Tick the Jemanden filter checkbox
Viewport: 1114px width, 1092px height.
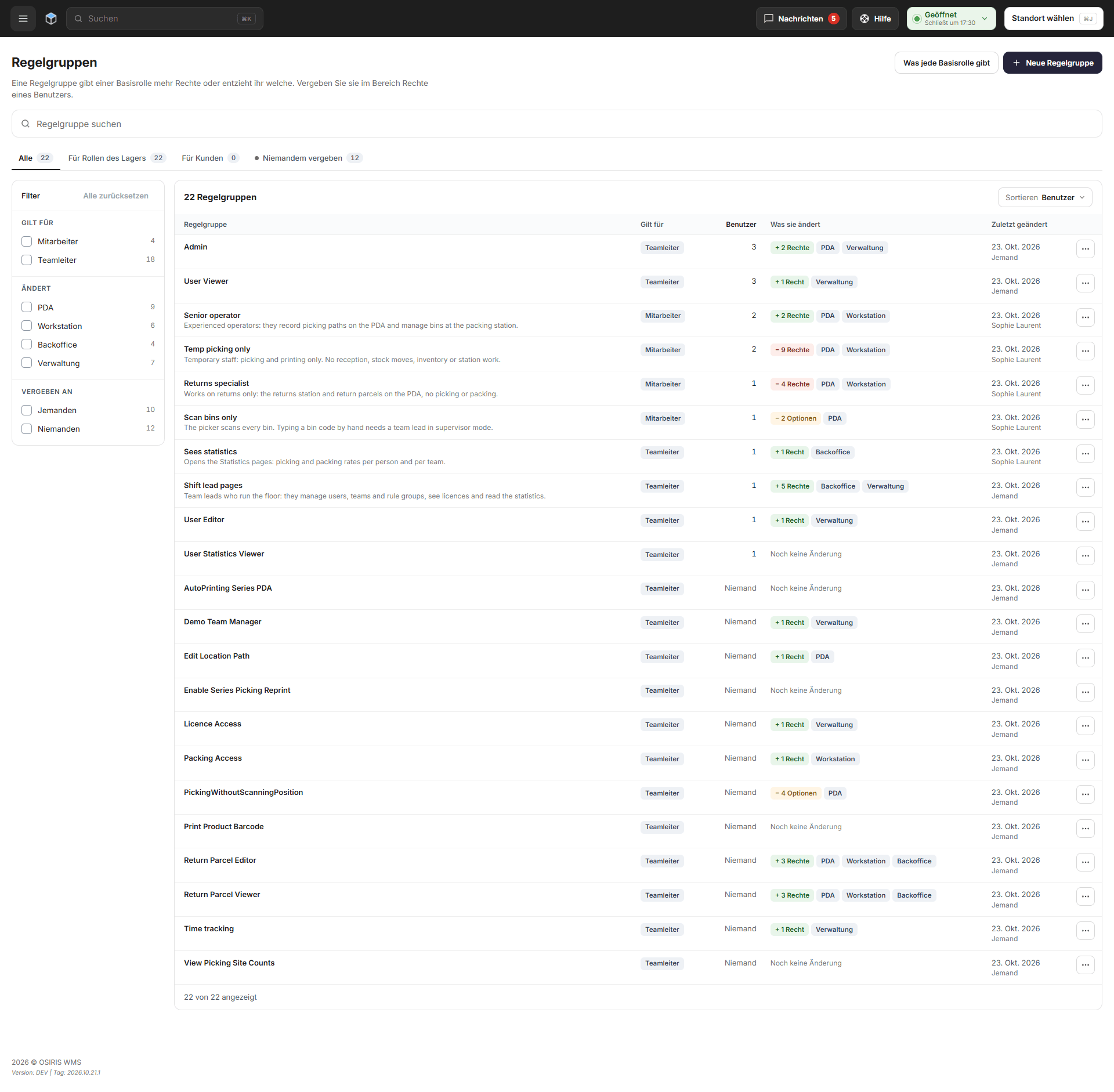(27, 410)
